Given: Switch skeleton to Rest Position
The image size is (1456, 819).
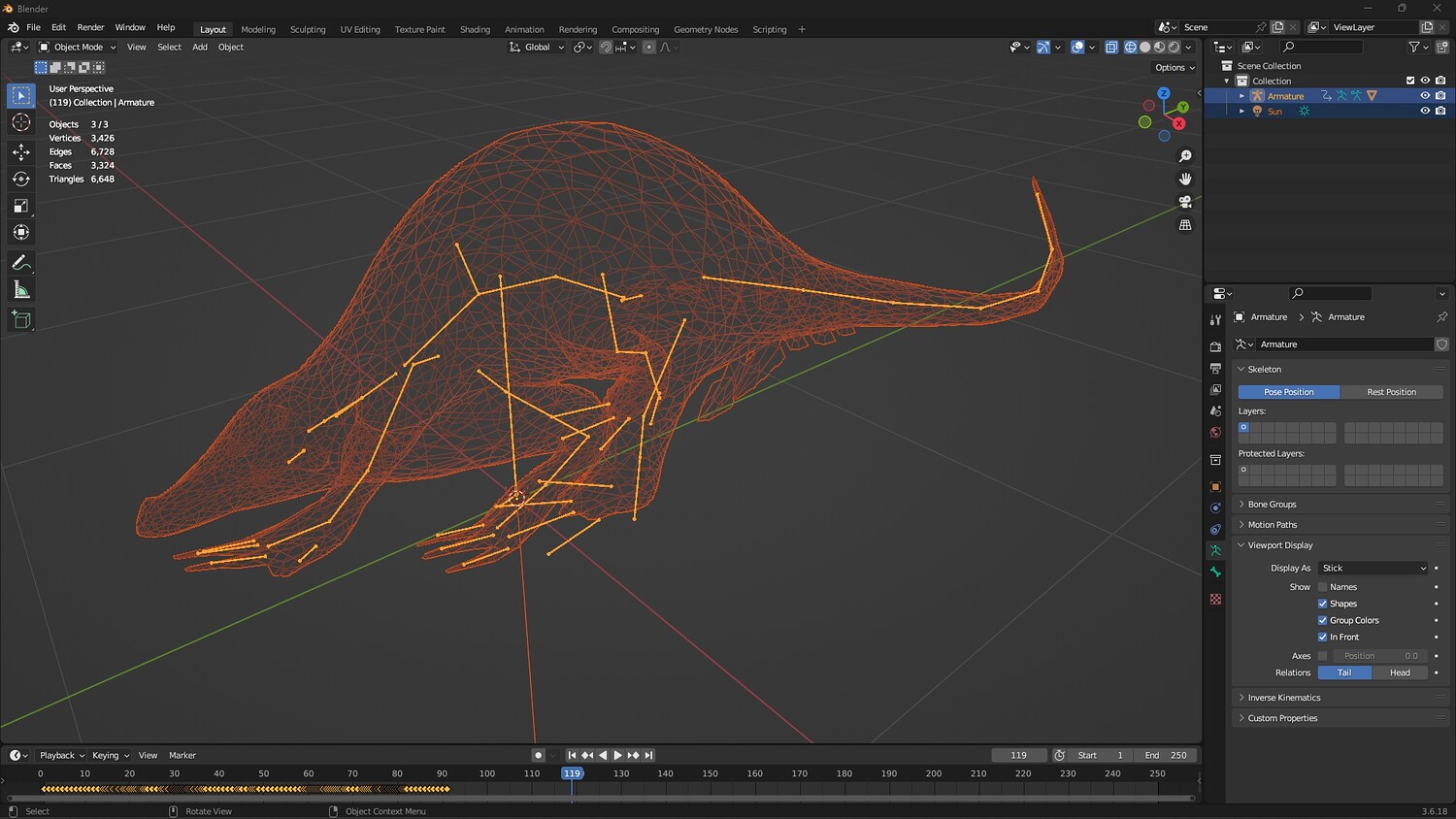Looking at the screenshot, I should point(1391,392).
